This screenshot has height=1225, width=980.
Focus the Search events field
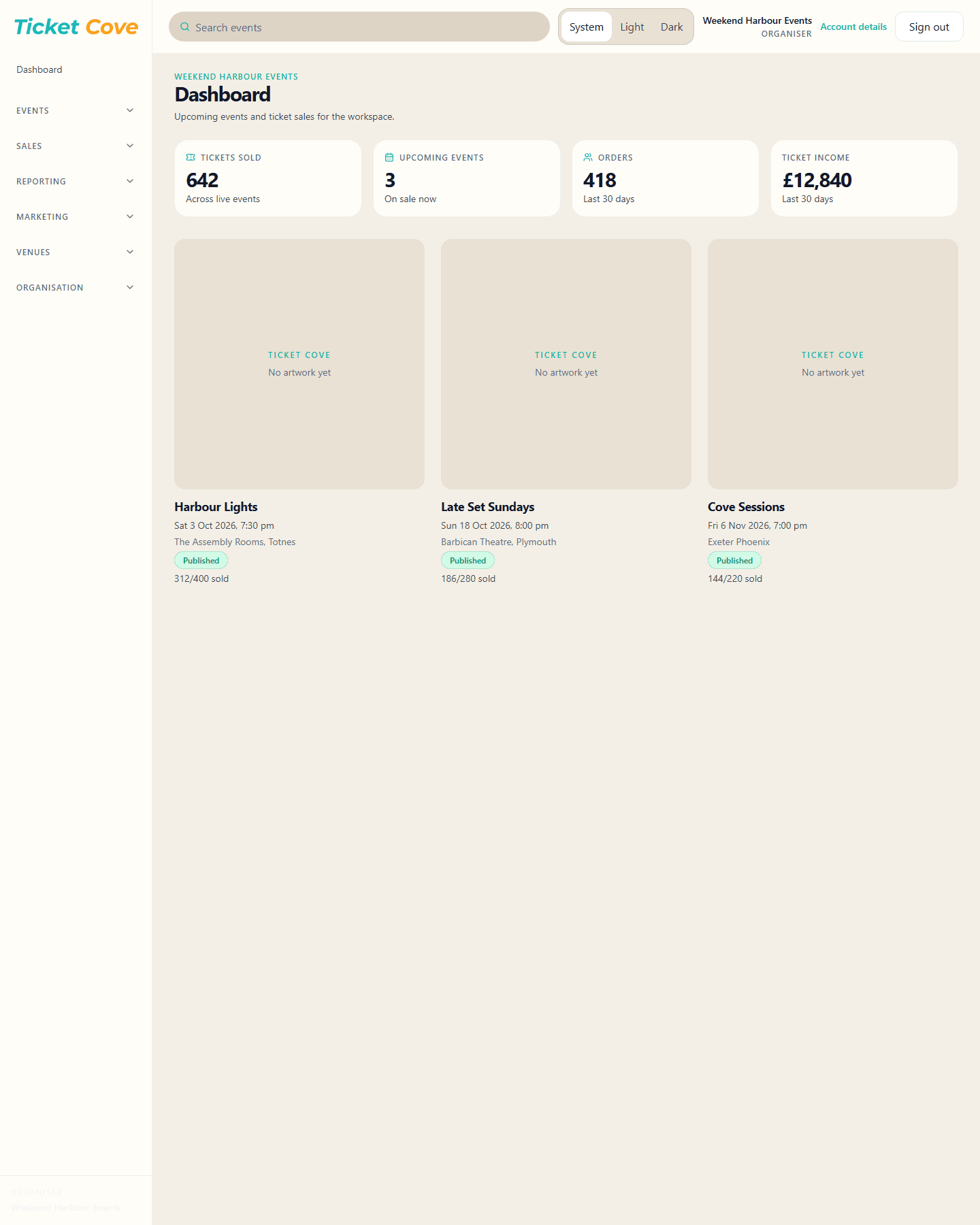[359, 27]
